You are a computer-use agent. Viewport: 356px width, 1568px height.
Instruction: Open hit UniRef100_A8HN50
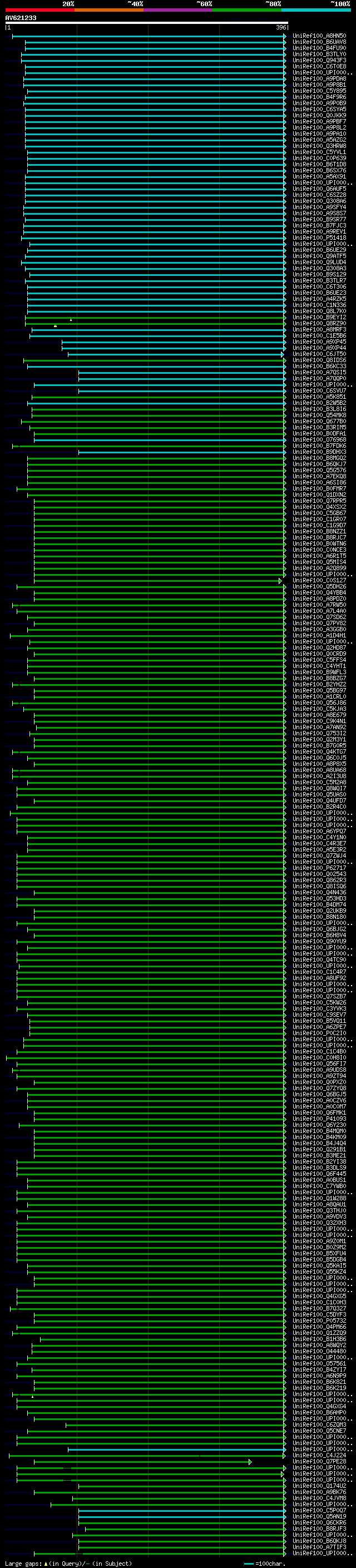point(319,36)
